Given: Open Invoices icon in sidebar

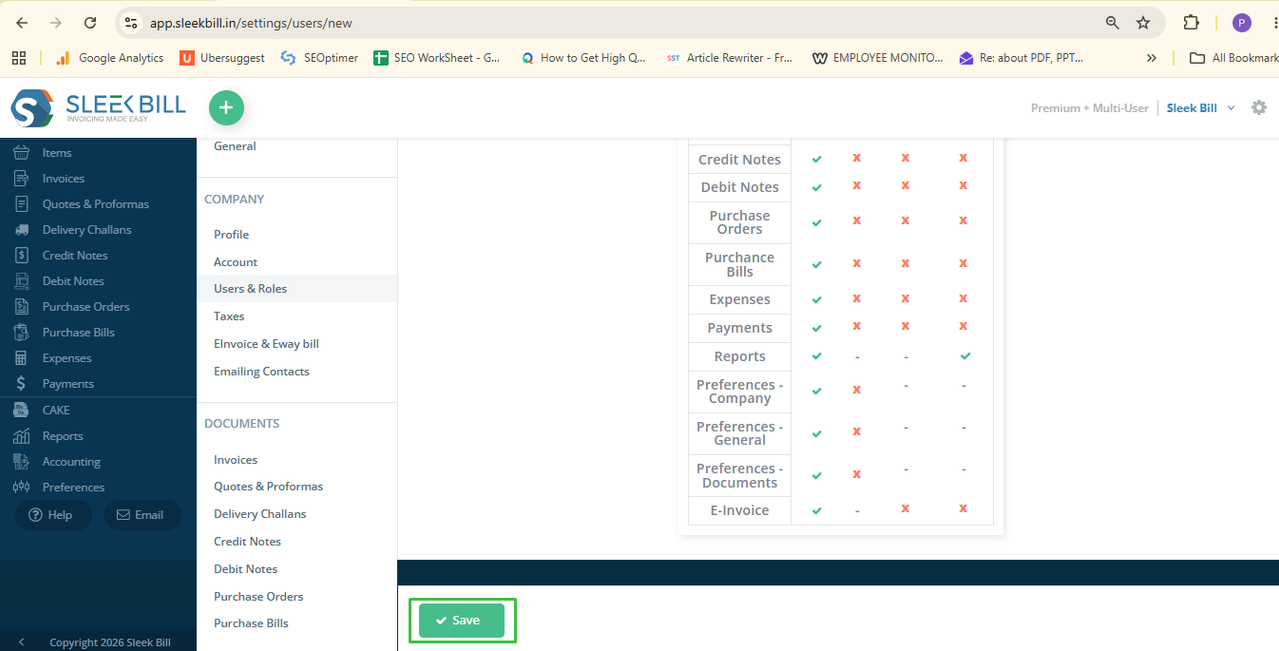Looking at the screenshot, I should (x=21, y=178).
